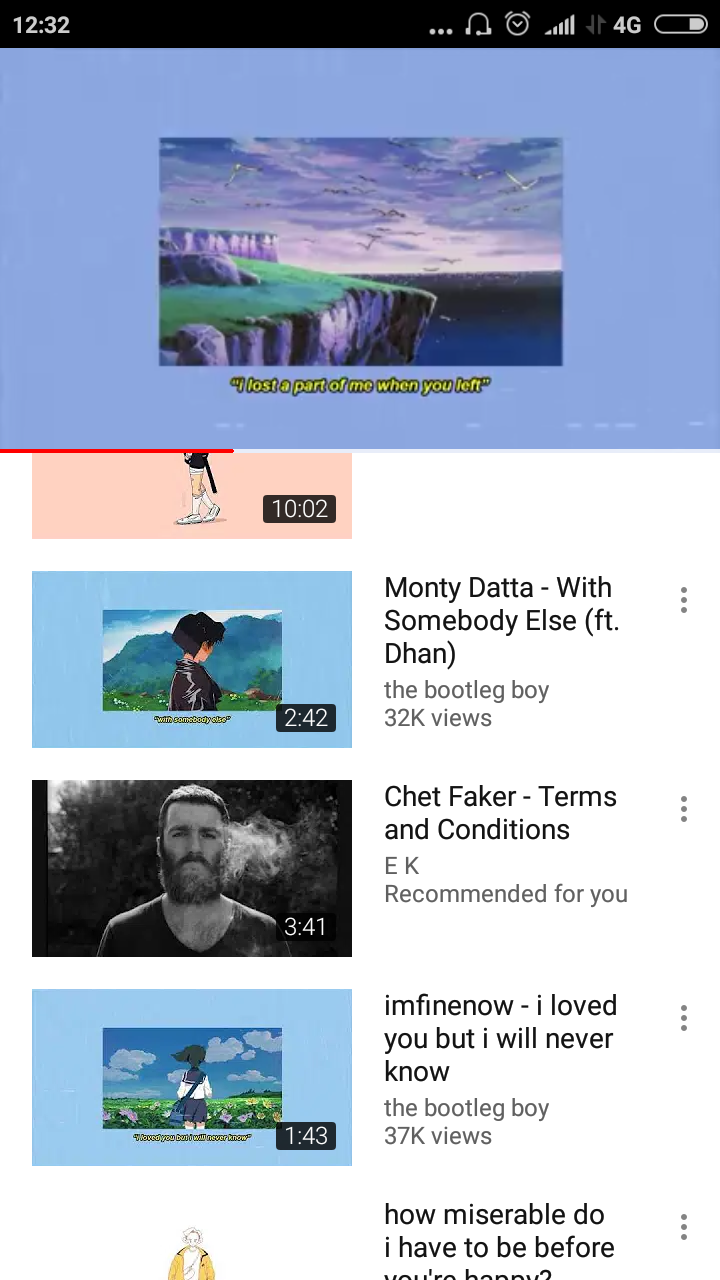Tap the playing video to show controls
This screenshot has width=720, height=1280.
(360, 248)
